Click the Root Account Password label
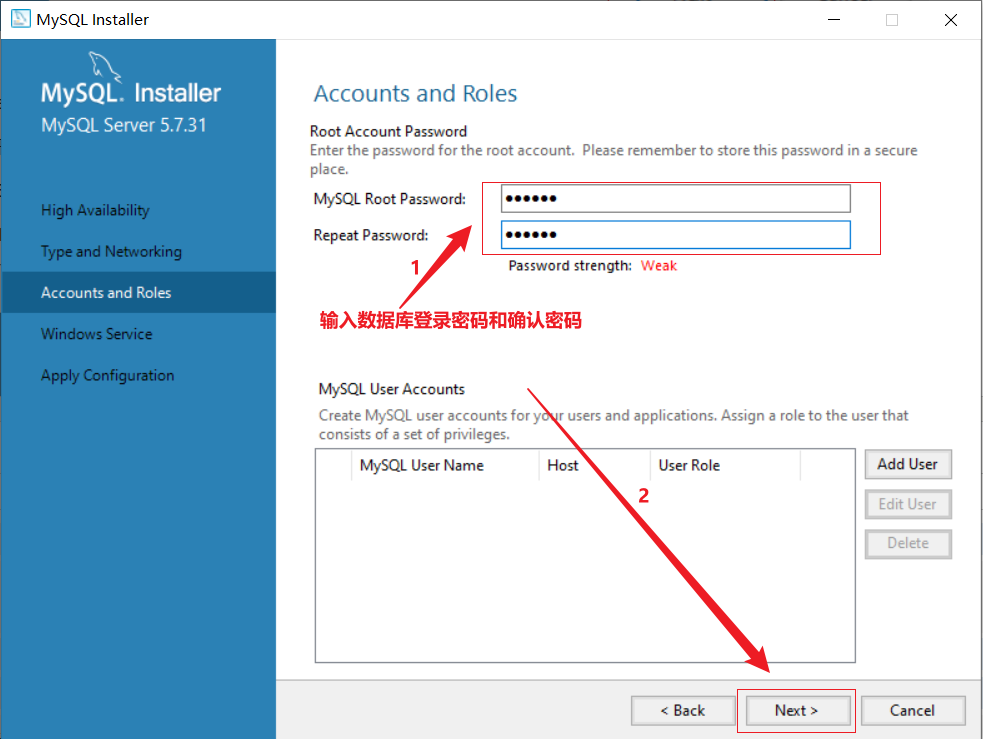The image size is (983, 739). pos(389,131)
